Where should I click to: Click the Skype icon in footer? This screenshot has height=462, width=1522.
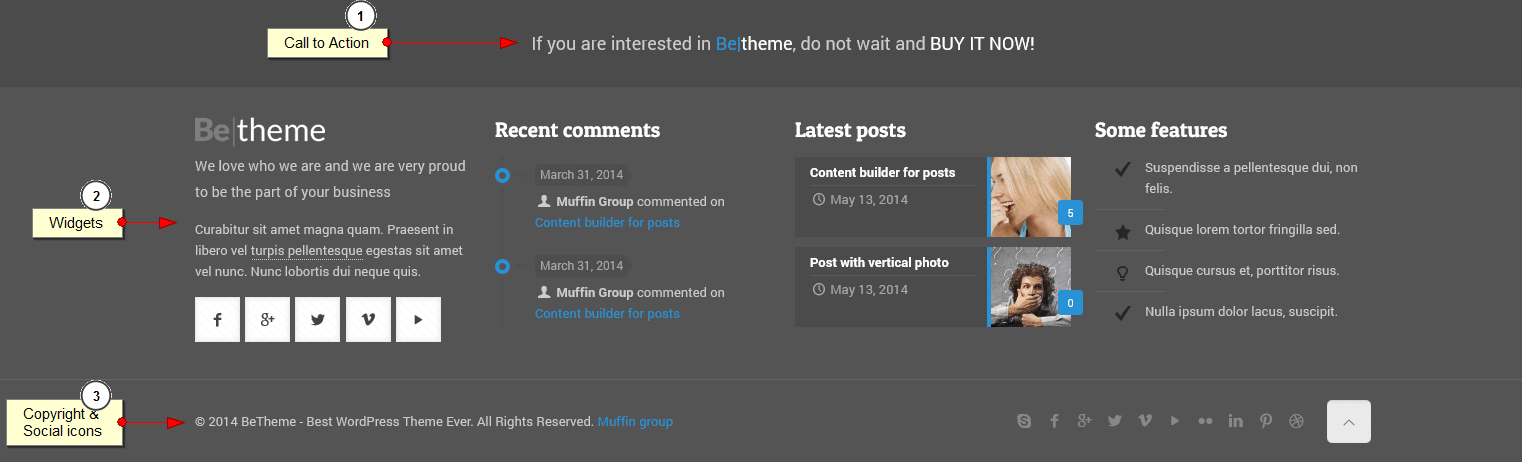[1024, 421]
